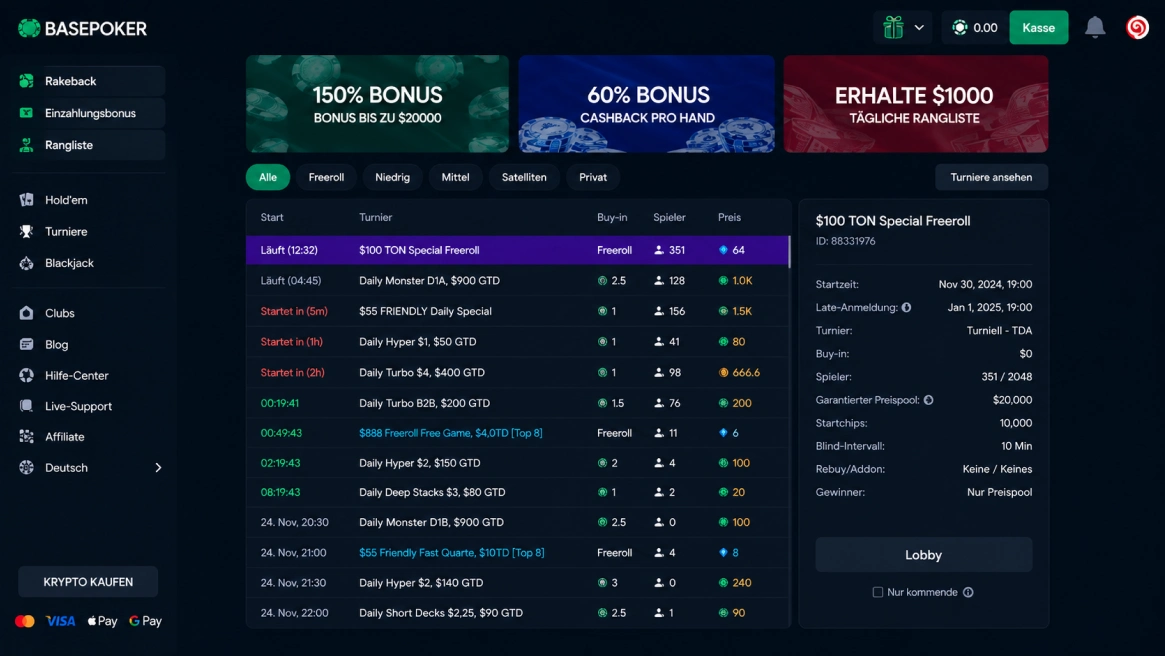Click KRYPTO KAUFEN button

coord(88,582)
